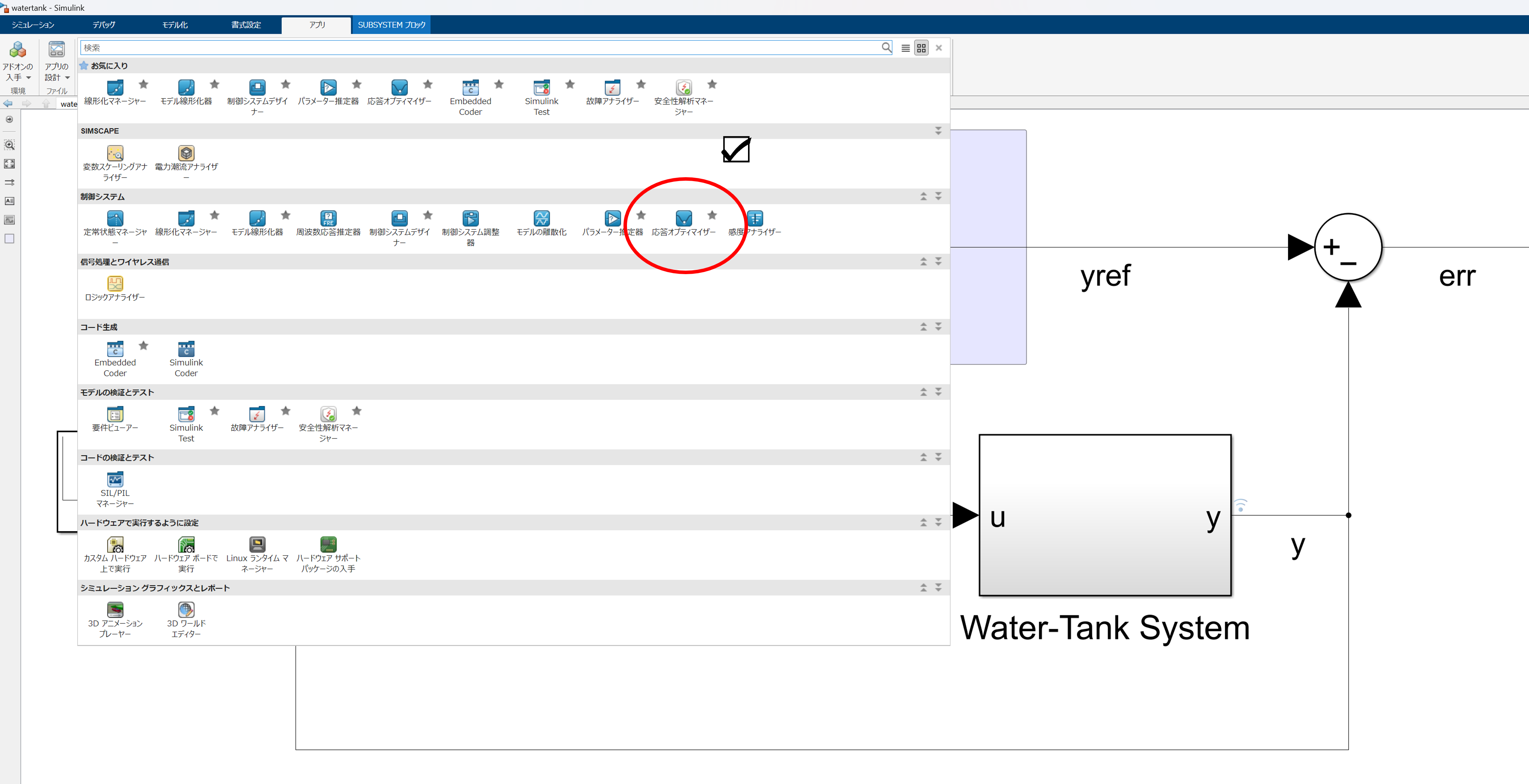This screenshot has height=784, width=1529.
Task: Toggle favorite star for 故障アナライザー in モデルの検証とテスト
Action: pos(286,411)
